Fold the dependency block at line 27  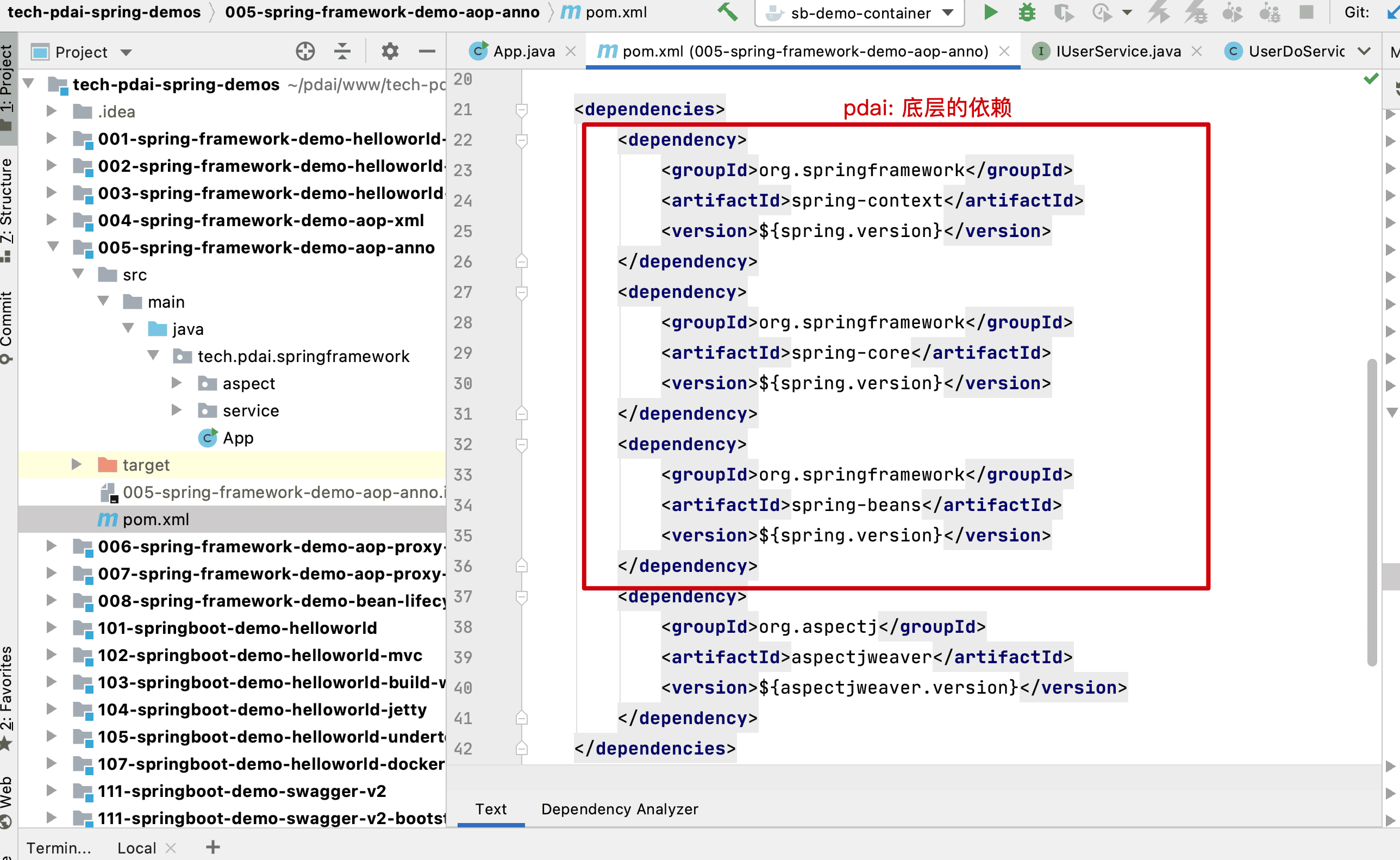[x=521, y=292]
